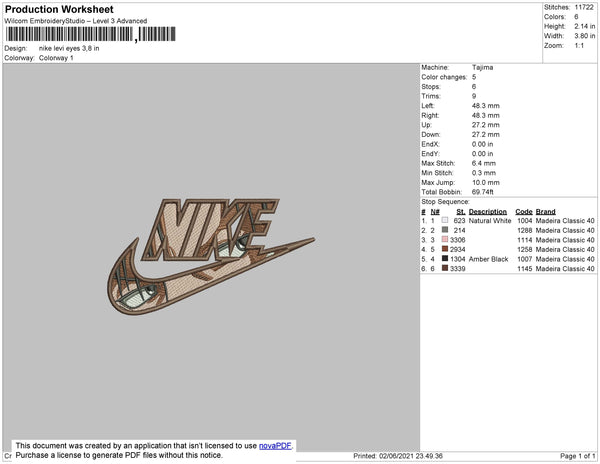600x464 pixels.
Task: Click the Nike embroidery design preview
Action: 211,257
